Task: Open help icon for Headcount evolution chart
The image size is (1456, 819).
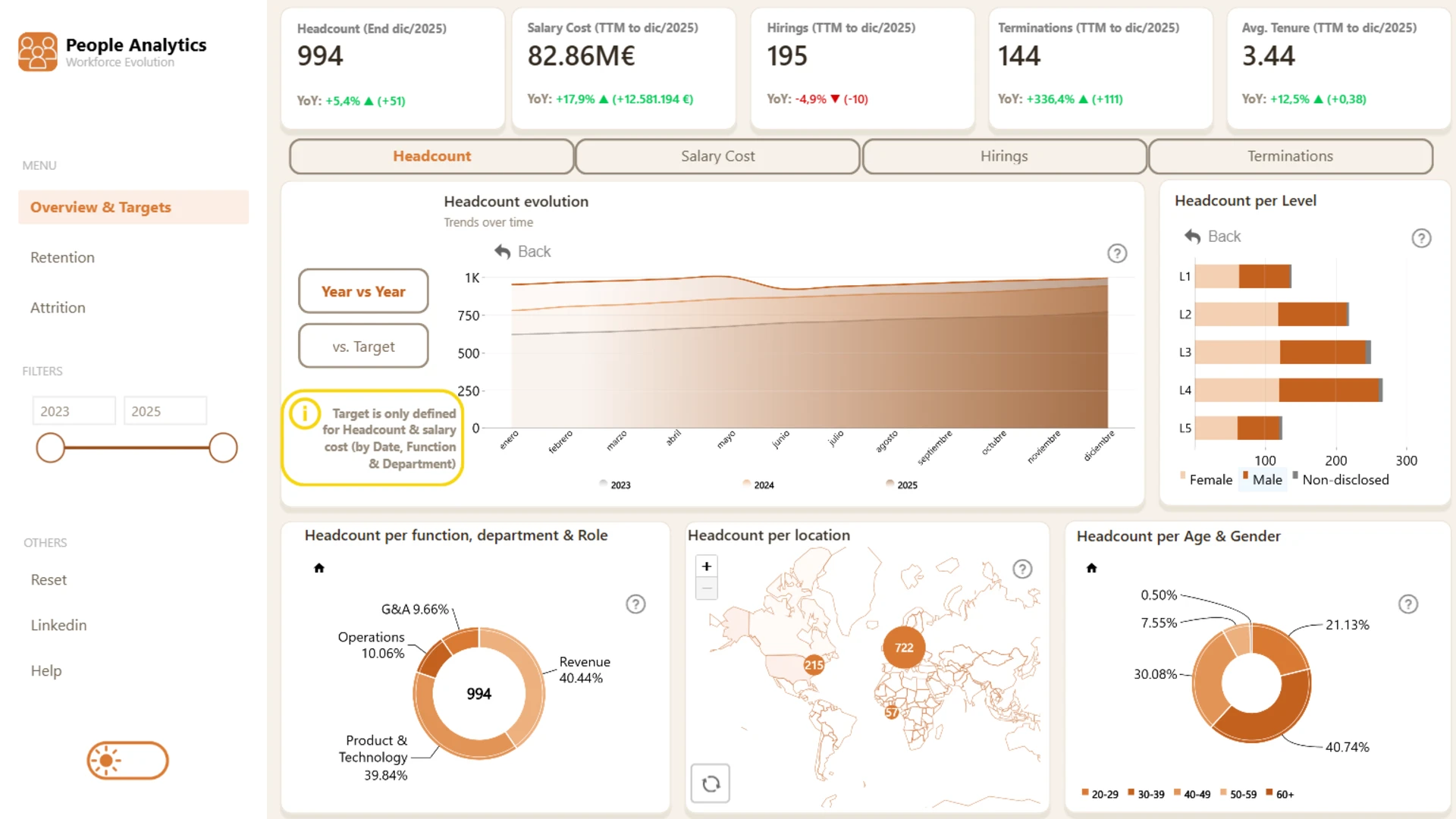Action: click(x=1117, y=253)
